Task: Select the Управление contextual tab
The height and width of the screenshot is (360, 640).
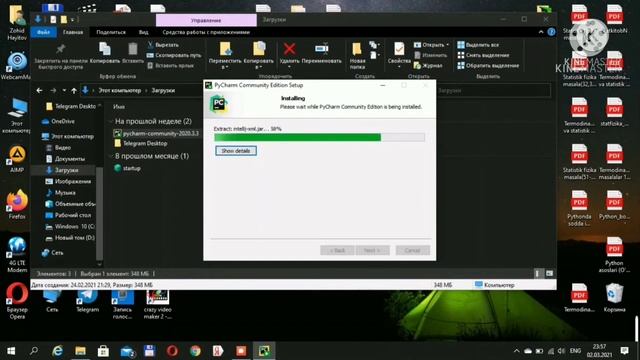Action: point(206,20)
